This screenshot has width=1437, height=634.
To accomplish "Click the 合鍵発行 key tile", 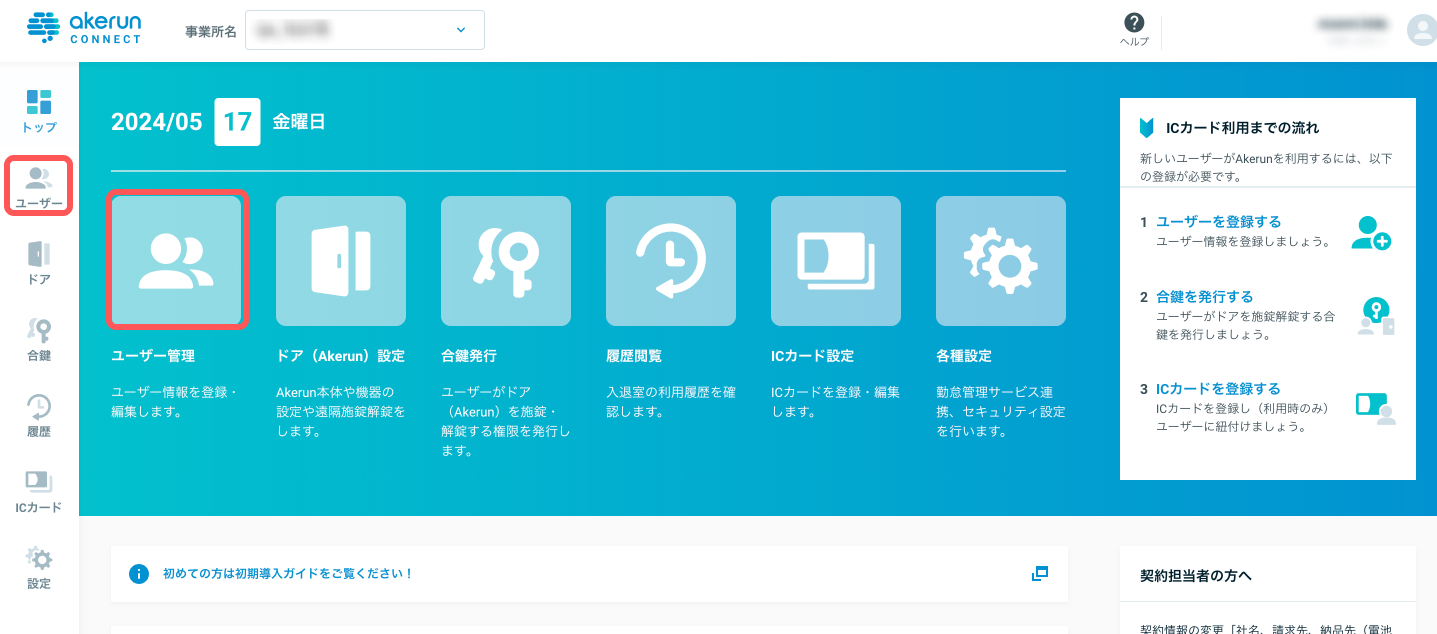I will [x=506, y=261].
